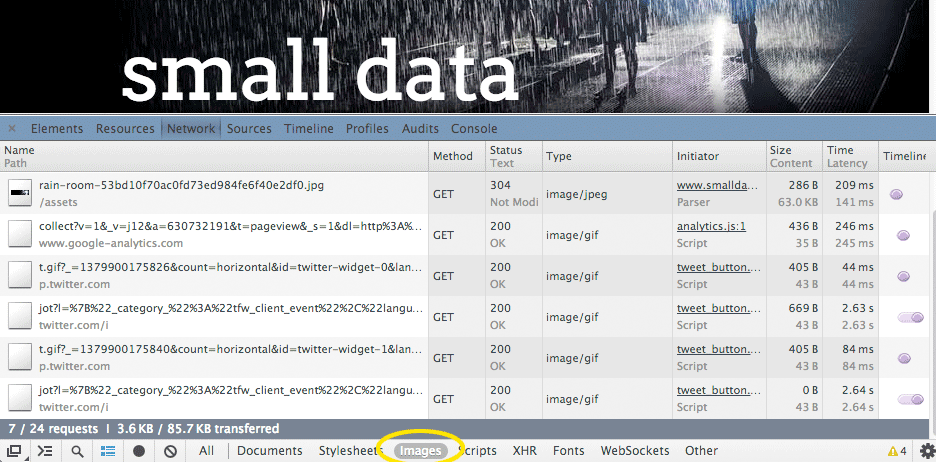Select the rain-room jpg thumbnail
This screenshot has width=936, height=462.
coord(20,193)
